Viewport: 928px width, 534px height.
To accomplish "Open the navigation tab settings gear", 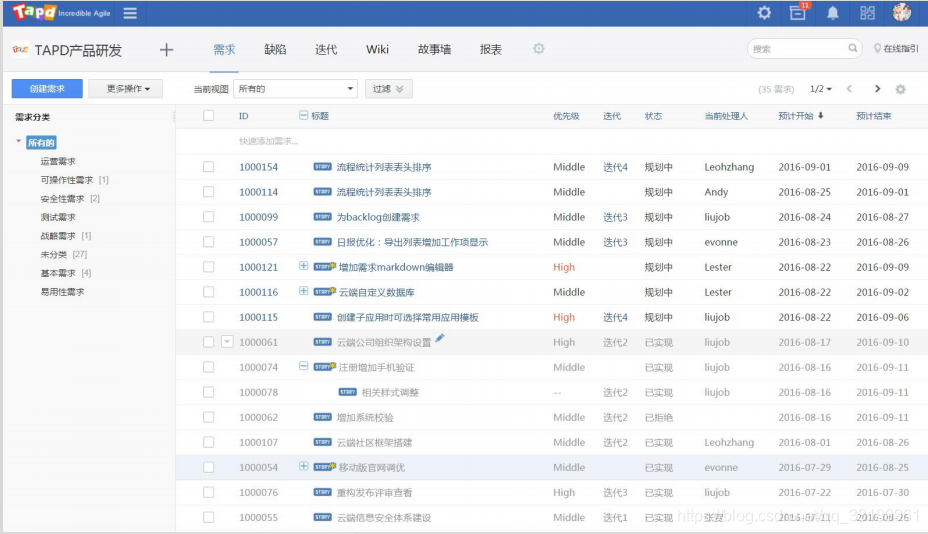I will 539,49.
